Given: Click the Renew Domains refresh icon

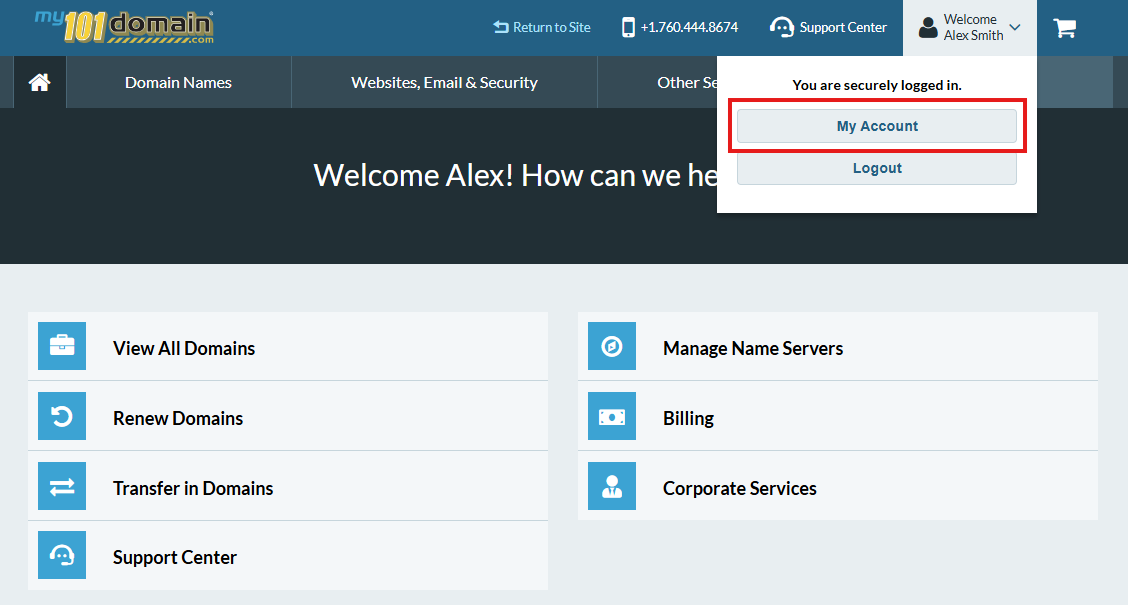Looking at the screenshot, I should point(62,416).
